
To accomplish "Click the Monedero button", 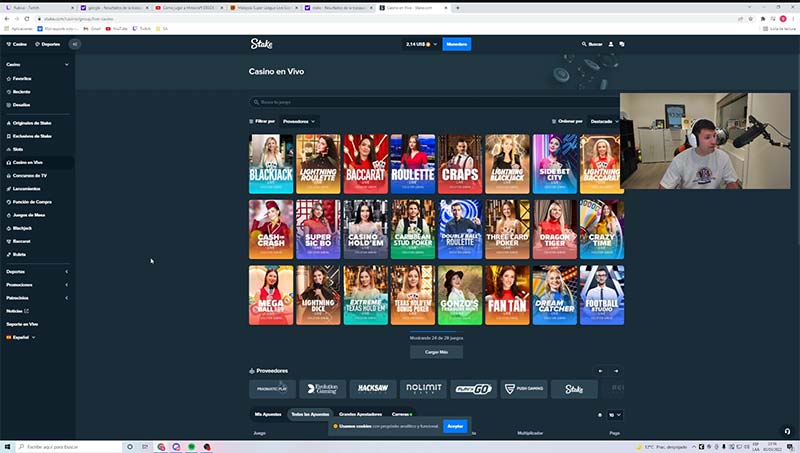I will coord(457,44).
